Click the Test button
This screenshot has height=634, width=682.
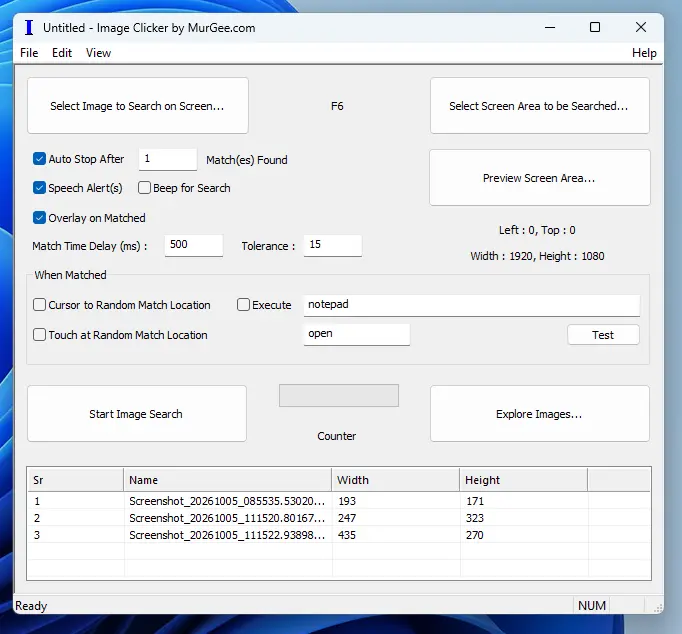tap(603, 335)
